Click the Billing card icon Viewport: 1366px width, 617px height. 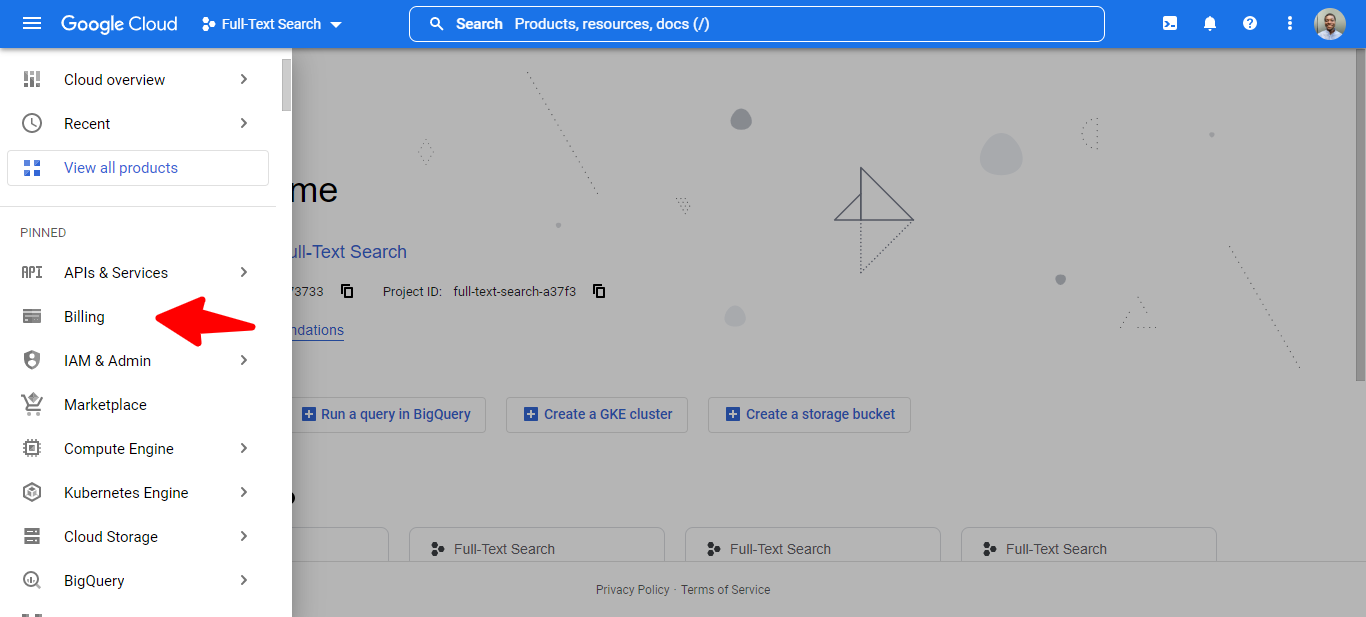[x=32, y=317]
